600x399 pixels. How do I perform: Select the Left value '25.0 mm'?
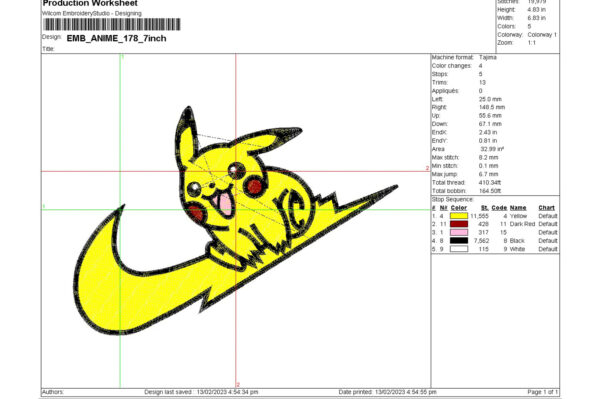[490, 99]
